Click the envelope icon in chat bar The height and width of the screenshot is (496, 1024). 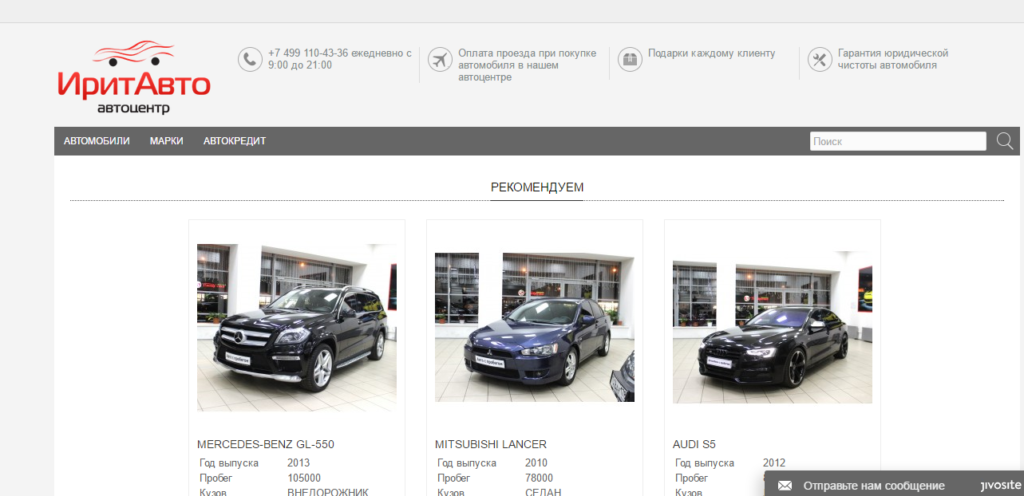pos(785,486)
